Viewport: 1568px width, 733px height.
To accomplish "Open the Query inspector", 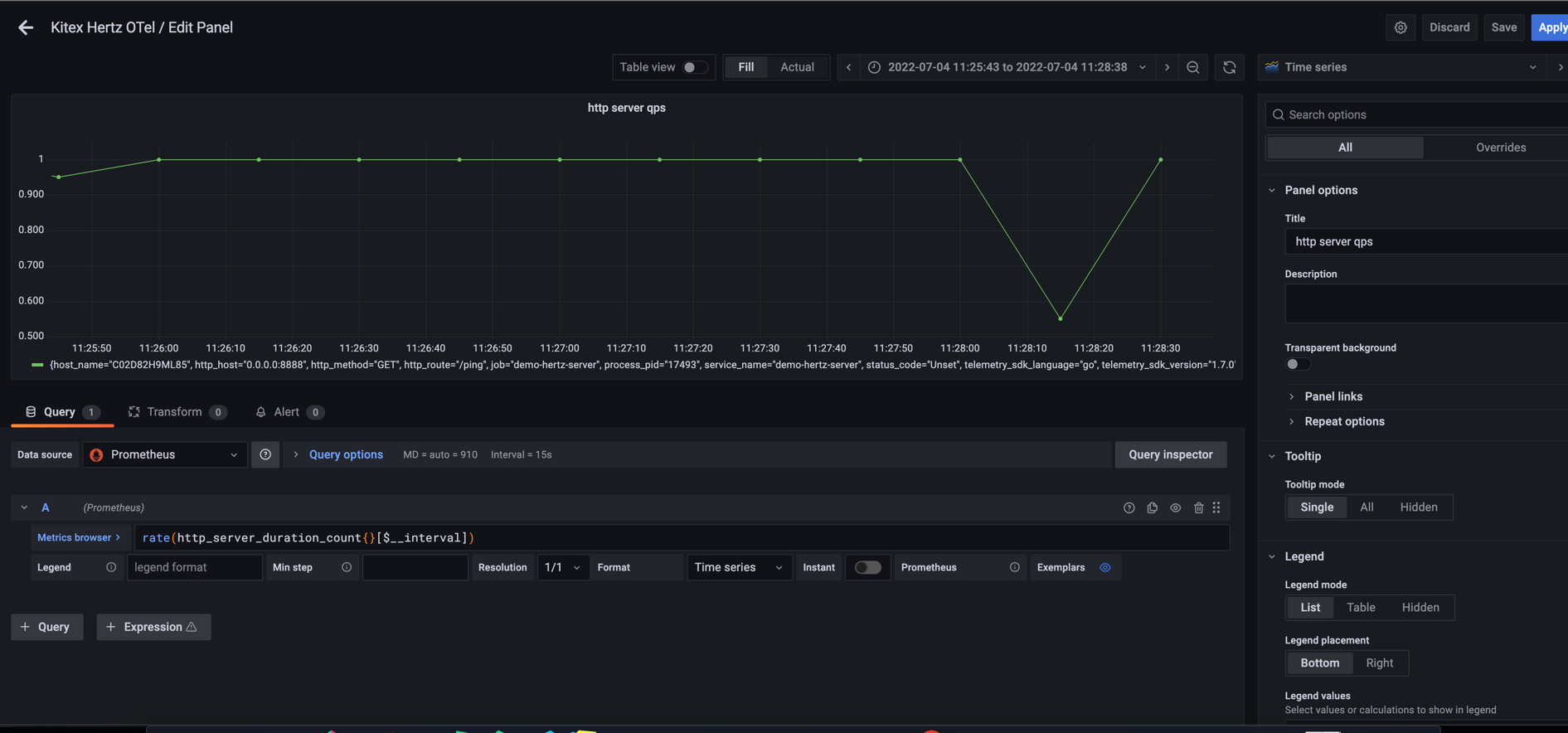I will (1170, 454).
